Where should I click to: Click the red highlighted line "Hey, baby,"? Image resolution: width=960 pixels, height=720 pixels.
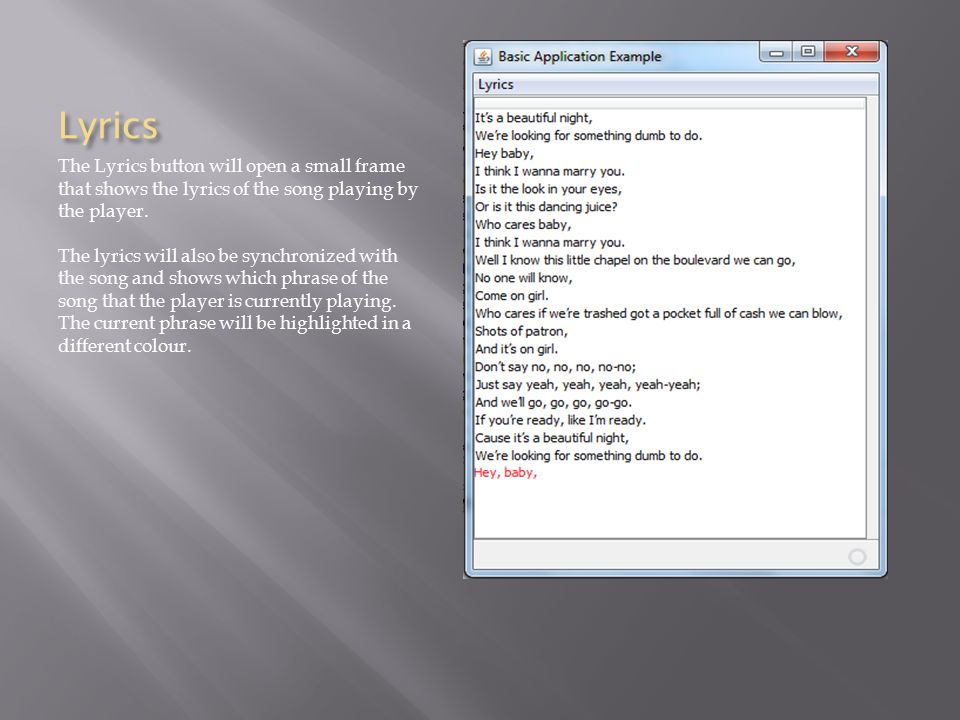tap(506, 473)
